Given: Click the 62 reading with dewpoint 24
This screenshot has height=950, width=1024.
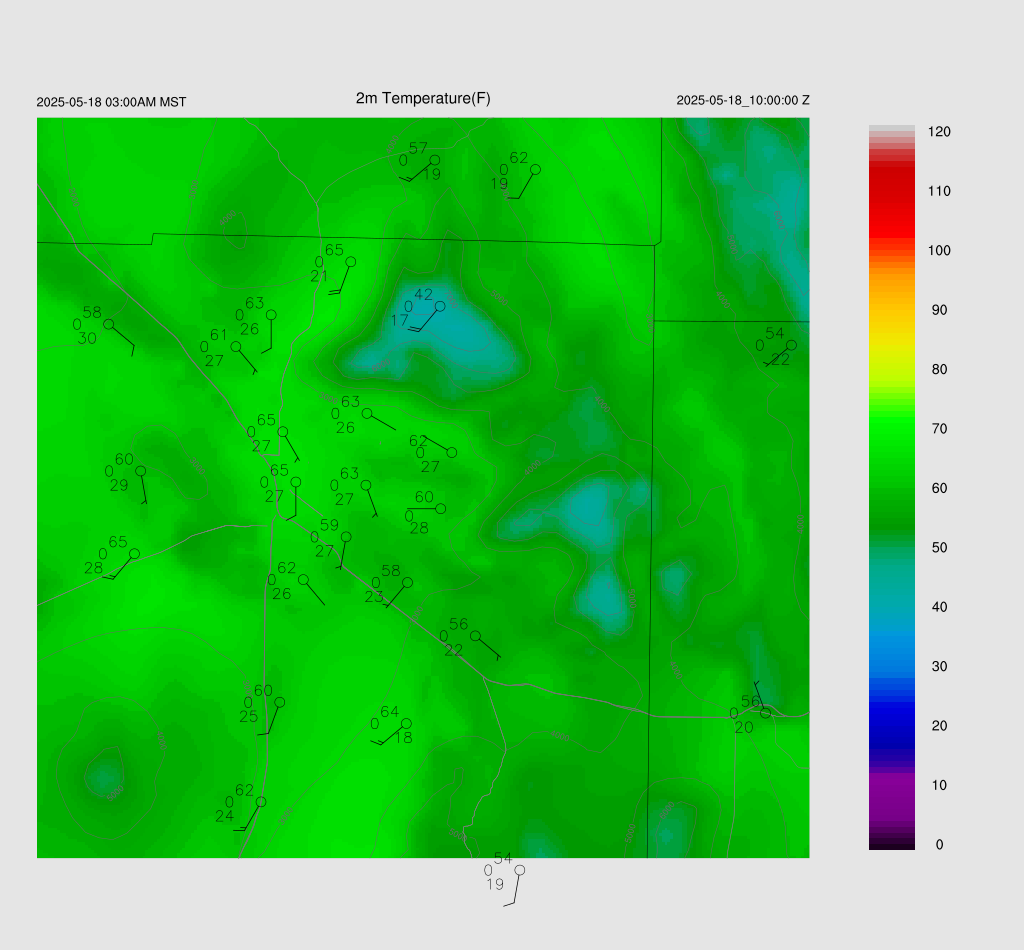Looking at the screenshot, I should click(244, 791).
